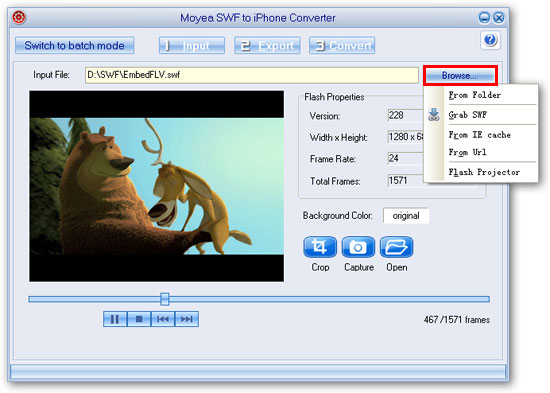Go to step 3 Convert
Screen dimensions: 550x393
pyautogui.click(x=342, y=46)
